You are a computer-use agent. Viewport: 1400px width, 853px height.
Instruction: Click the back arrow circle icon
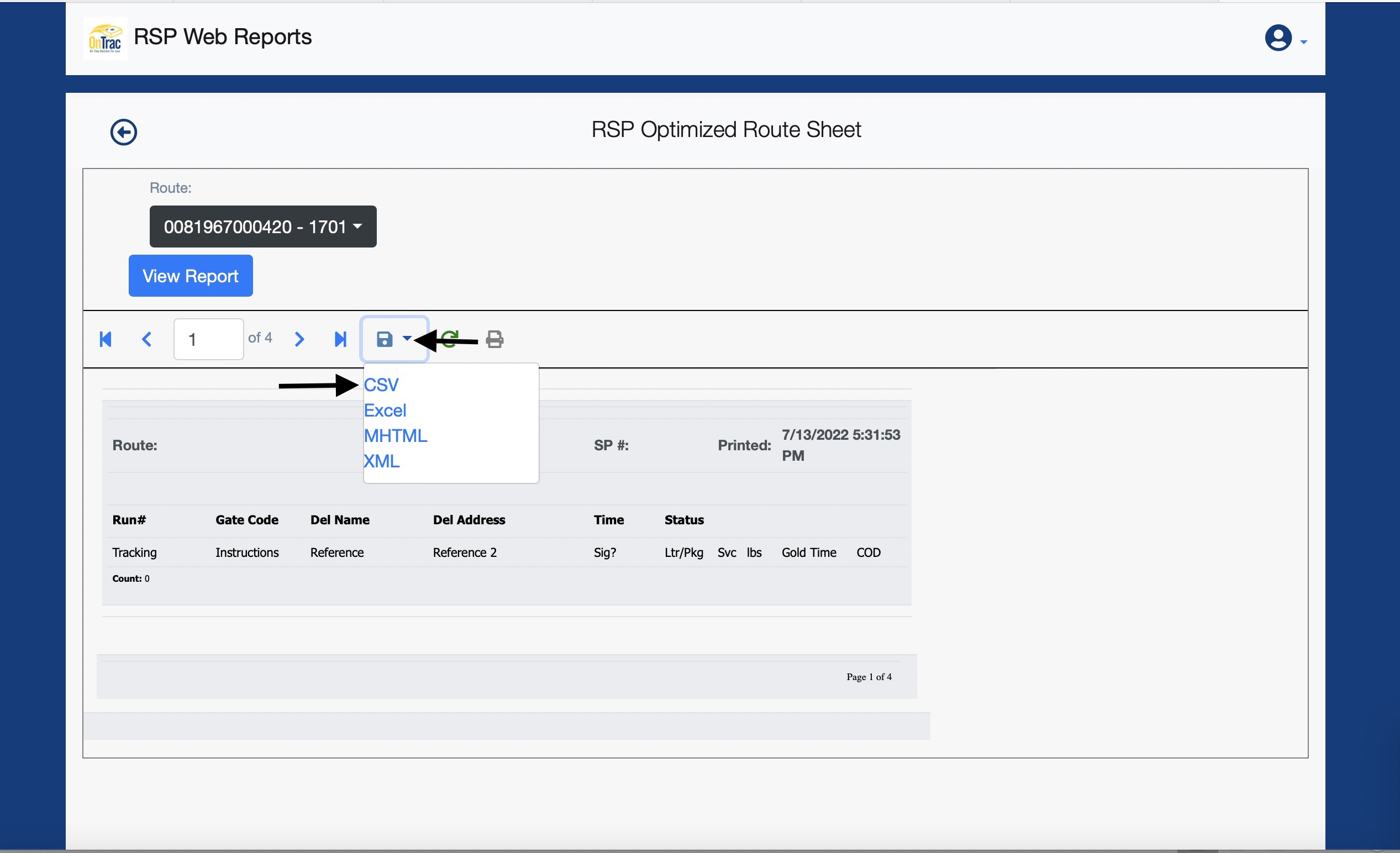click(123, 133)
